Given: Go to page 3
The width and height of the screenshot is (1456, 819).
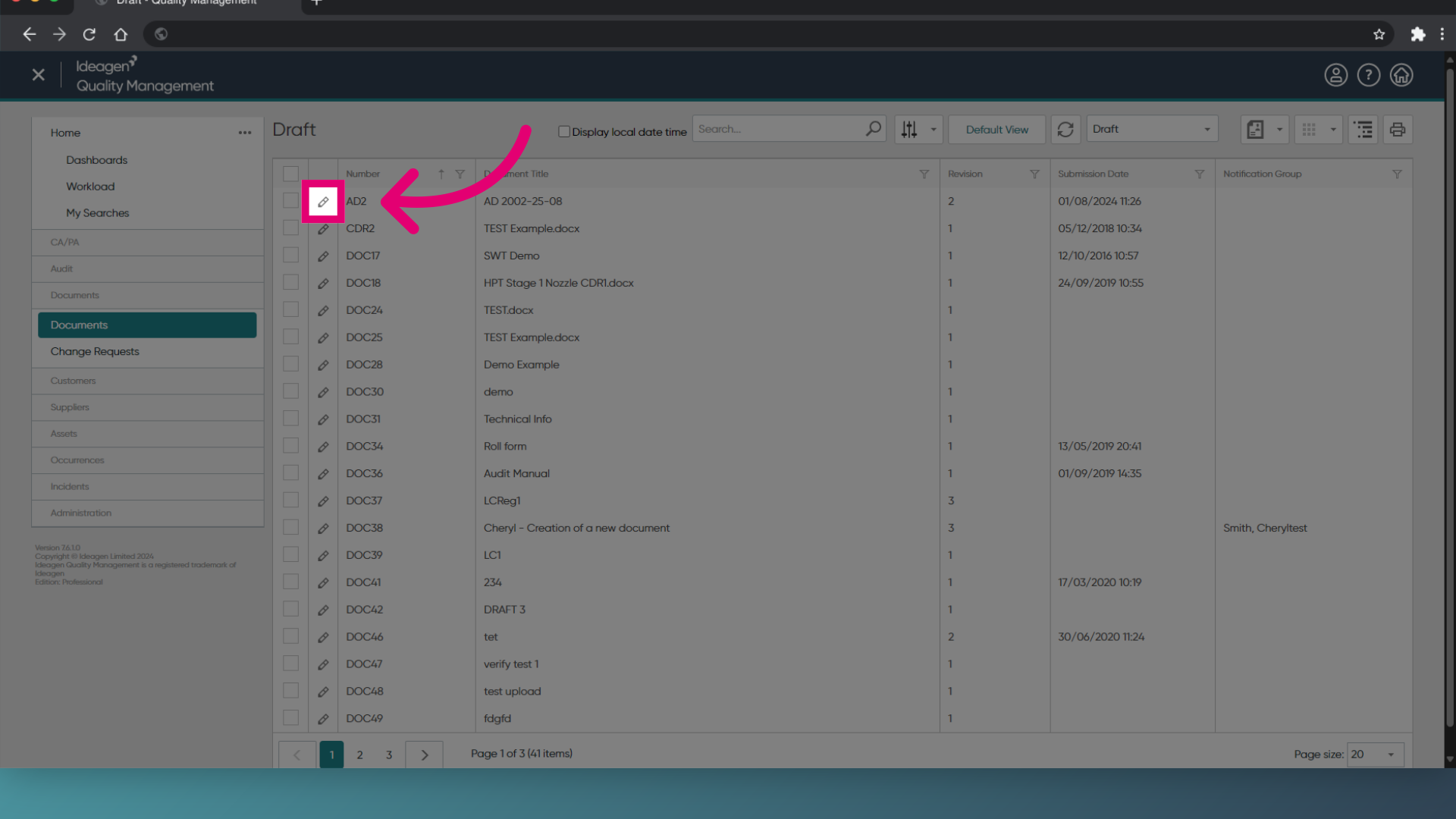Looking at the screenshot, I should (x=389, y=755).
